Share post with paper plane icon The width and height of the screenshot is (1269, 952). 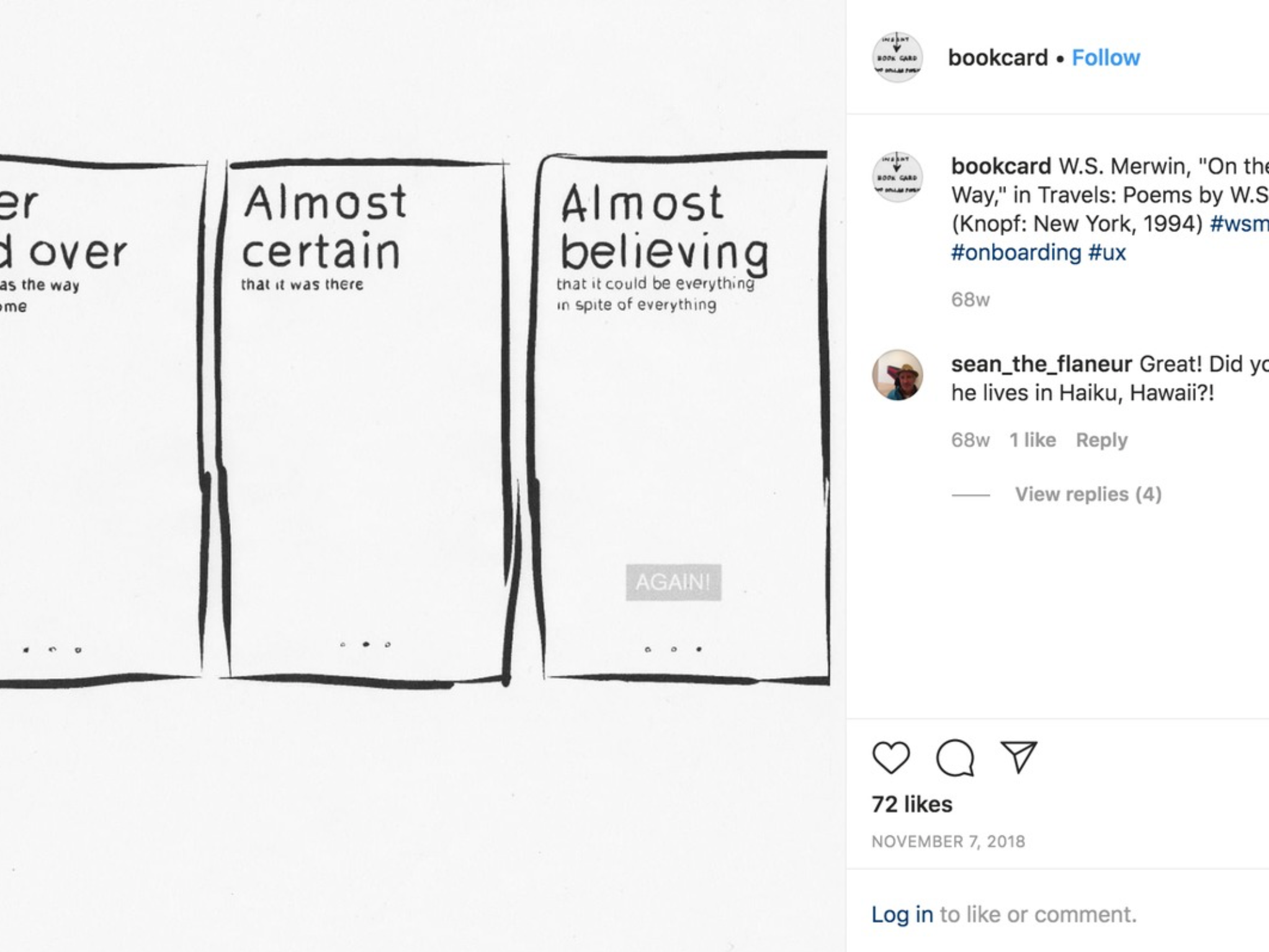(1018, 757)
